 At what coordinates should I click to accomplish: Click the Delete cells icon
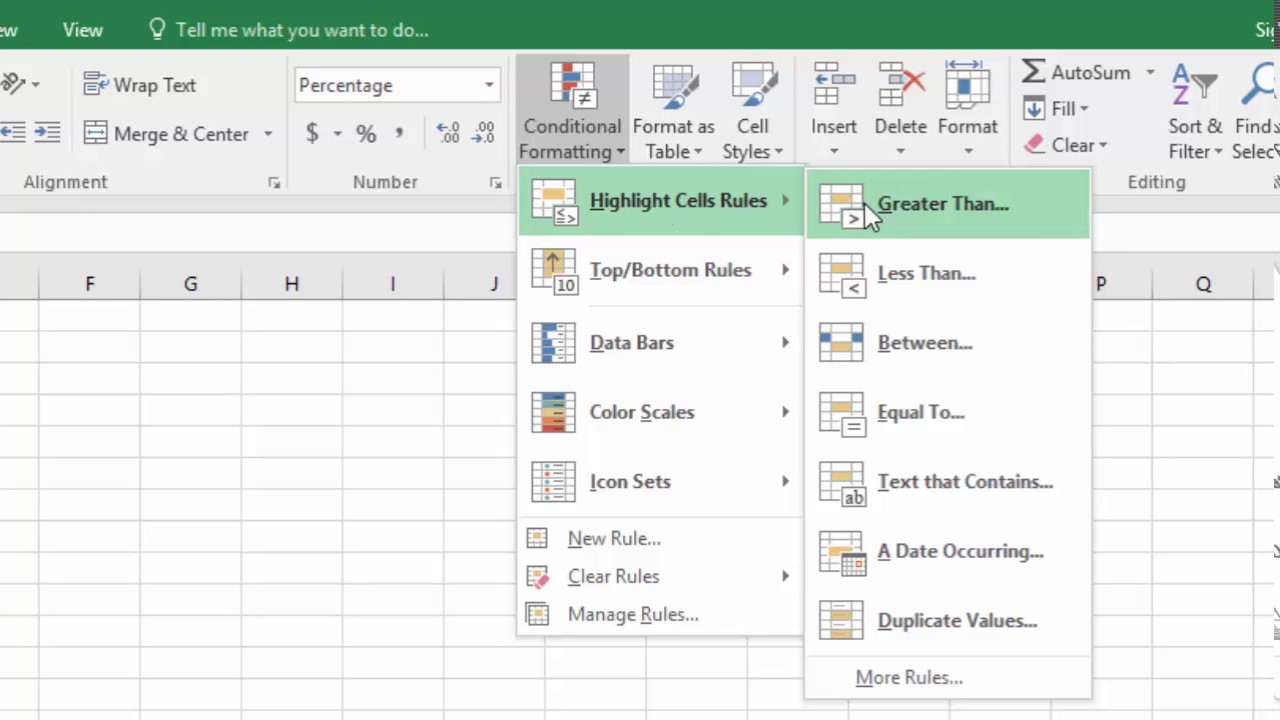tap(900, 85)
